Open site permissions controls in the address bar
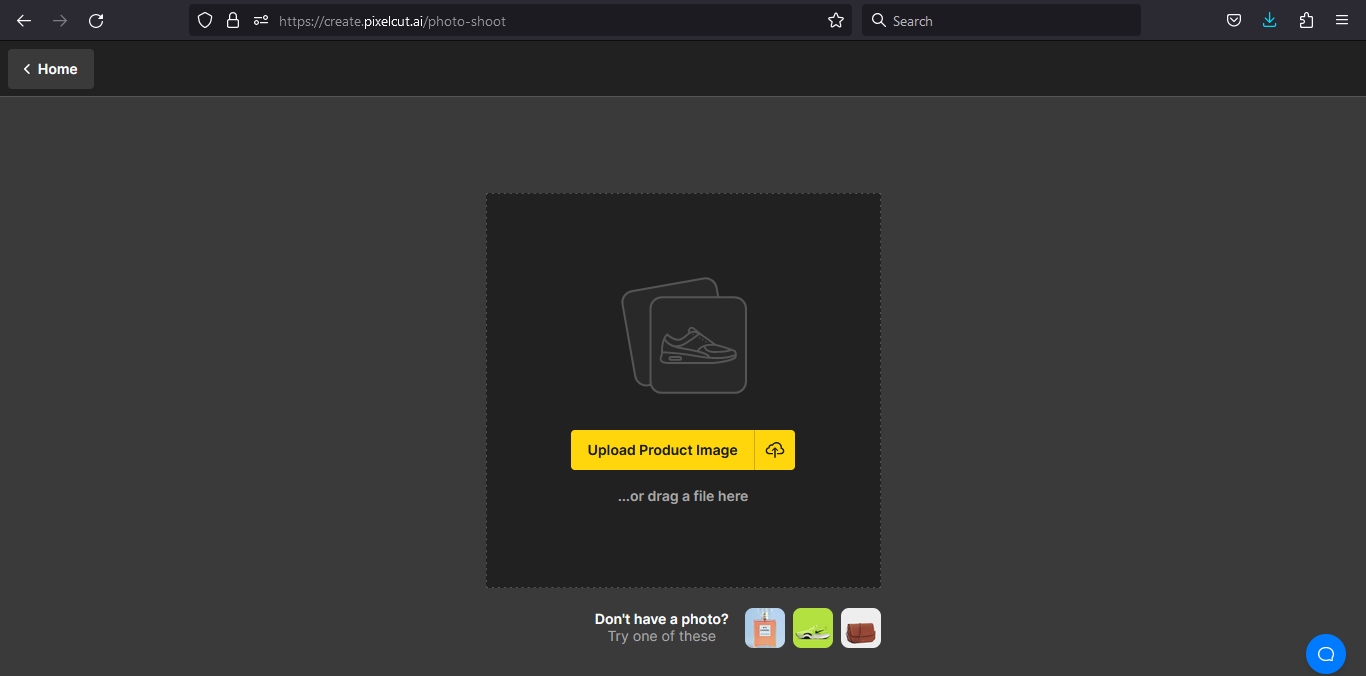Image resolution: width=1366 pixels, height=676 pixels. (x=259, y=20)
